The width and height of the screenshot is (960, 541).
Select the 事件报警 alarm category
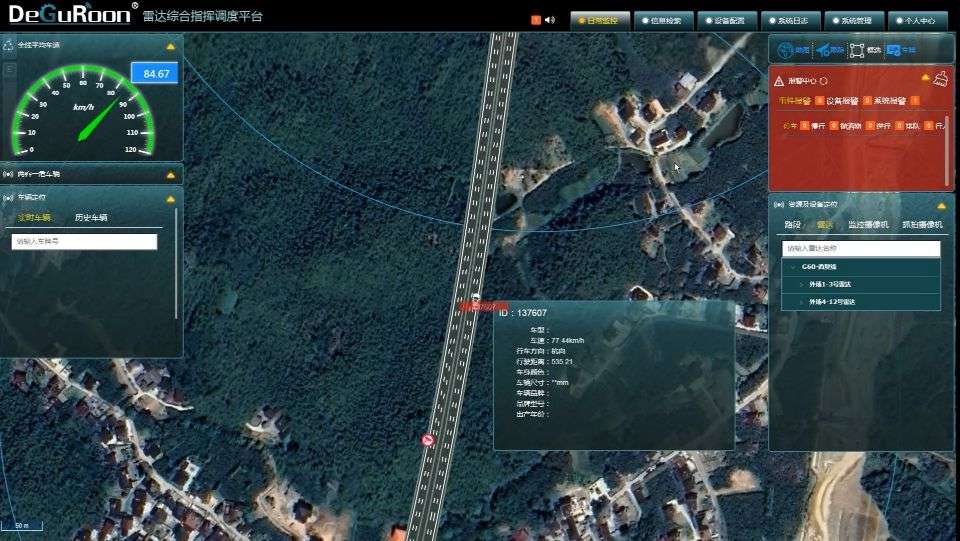click(x=795, y=100)
